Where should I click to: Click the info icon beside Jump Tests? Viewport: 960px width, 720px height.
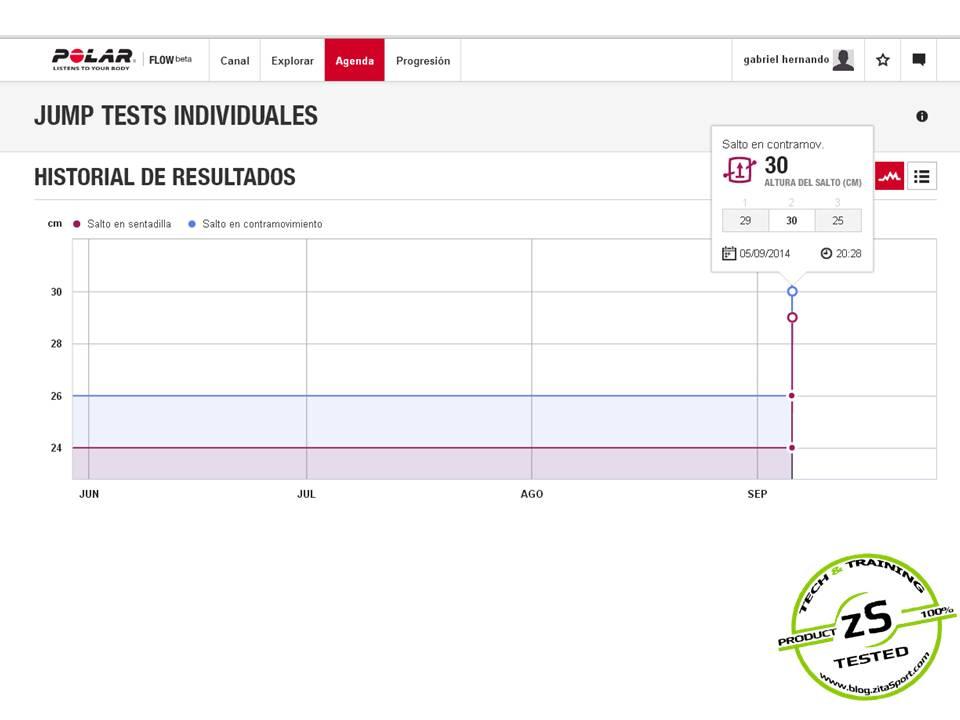click(921, 116)
